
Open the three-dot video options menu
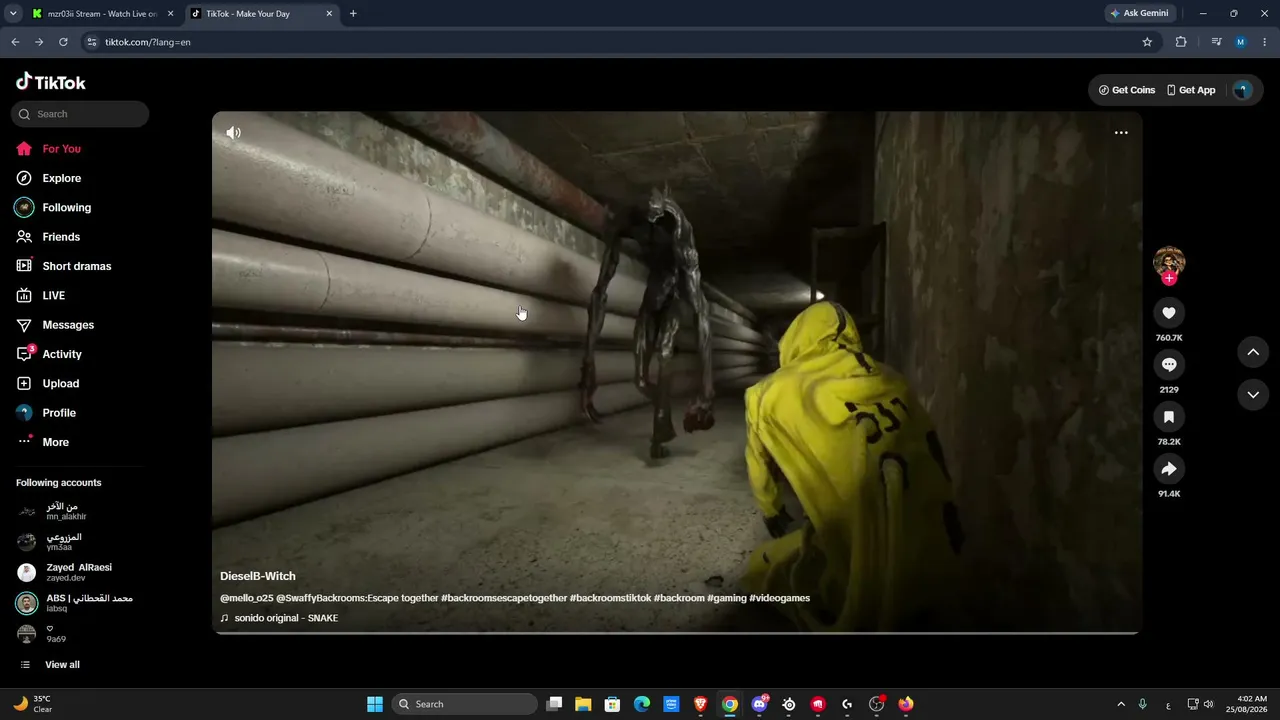1121,132
